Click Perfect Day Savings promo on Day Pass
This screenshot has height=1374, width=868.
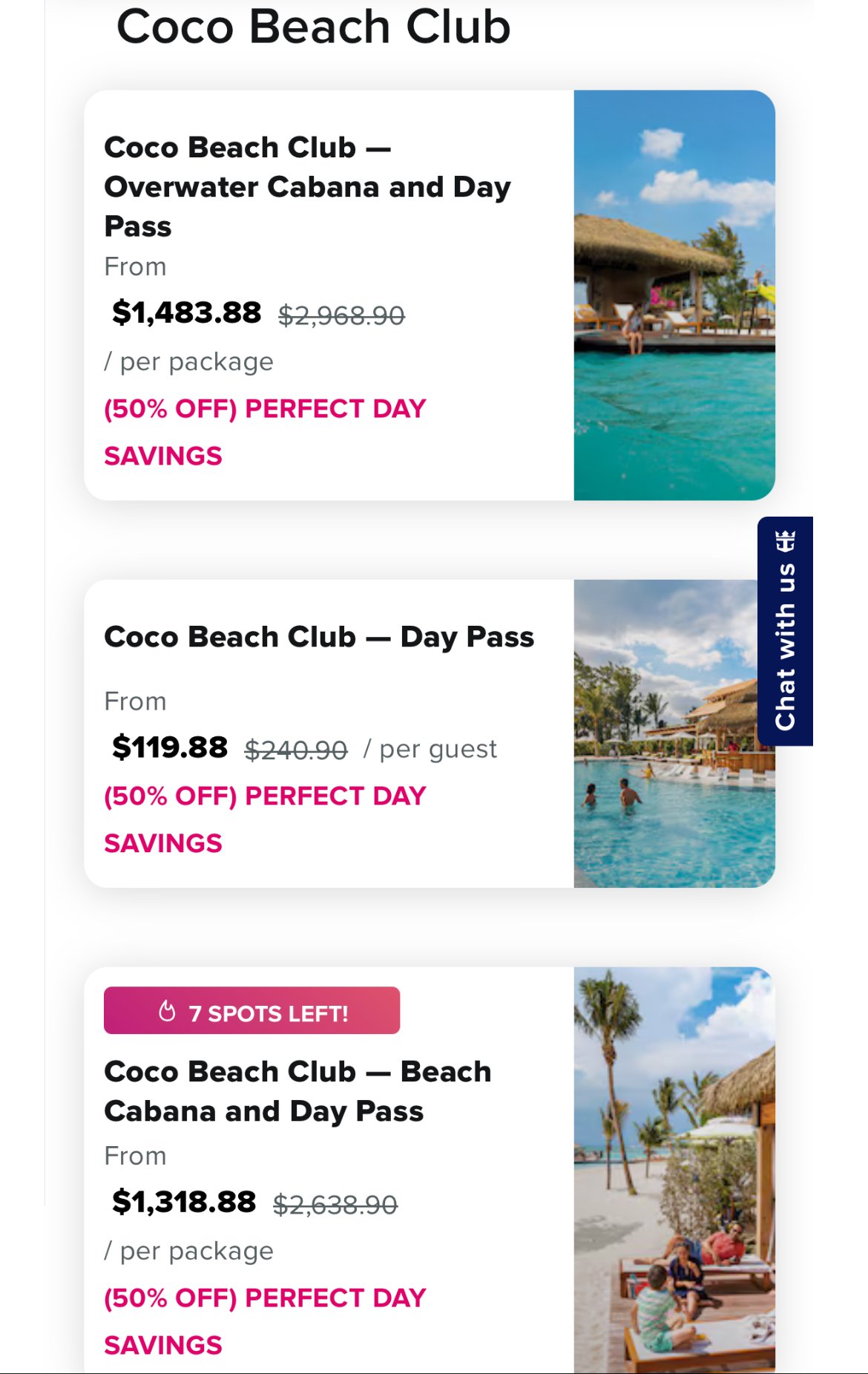pos(265,820)
